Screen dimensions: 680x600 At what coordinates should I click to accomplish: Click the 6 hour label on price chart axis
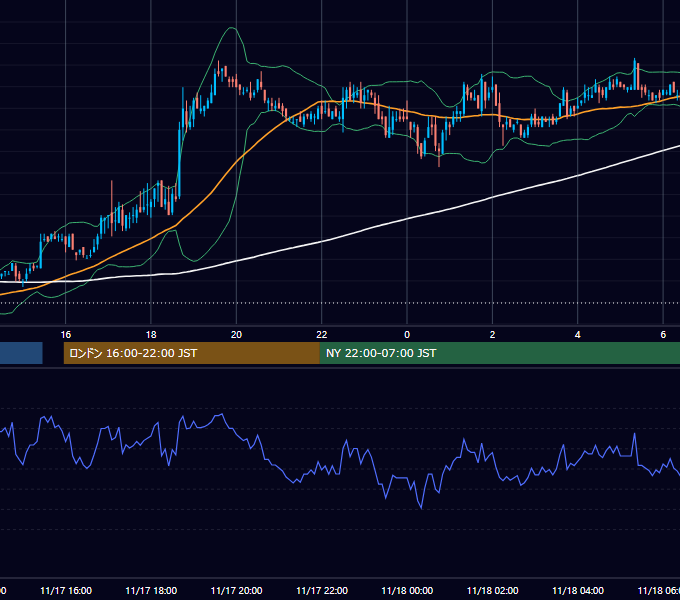click(x=663, y=335)
